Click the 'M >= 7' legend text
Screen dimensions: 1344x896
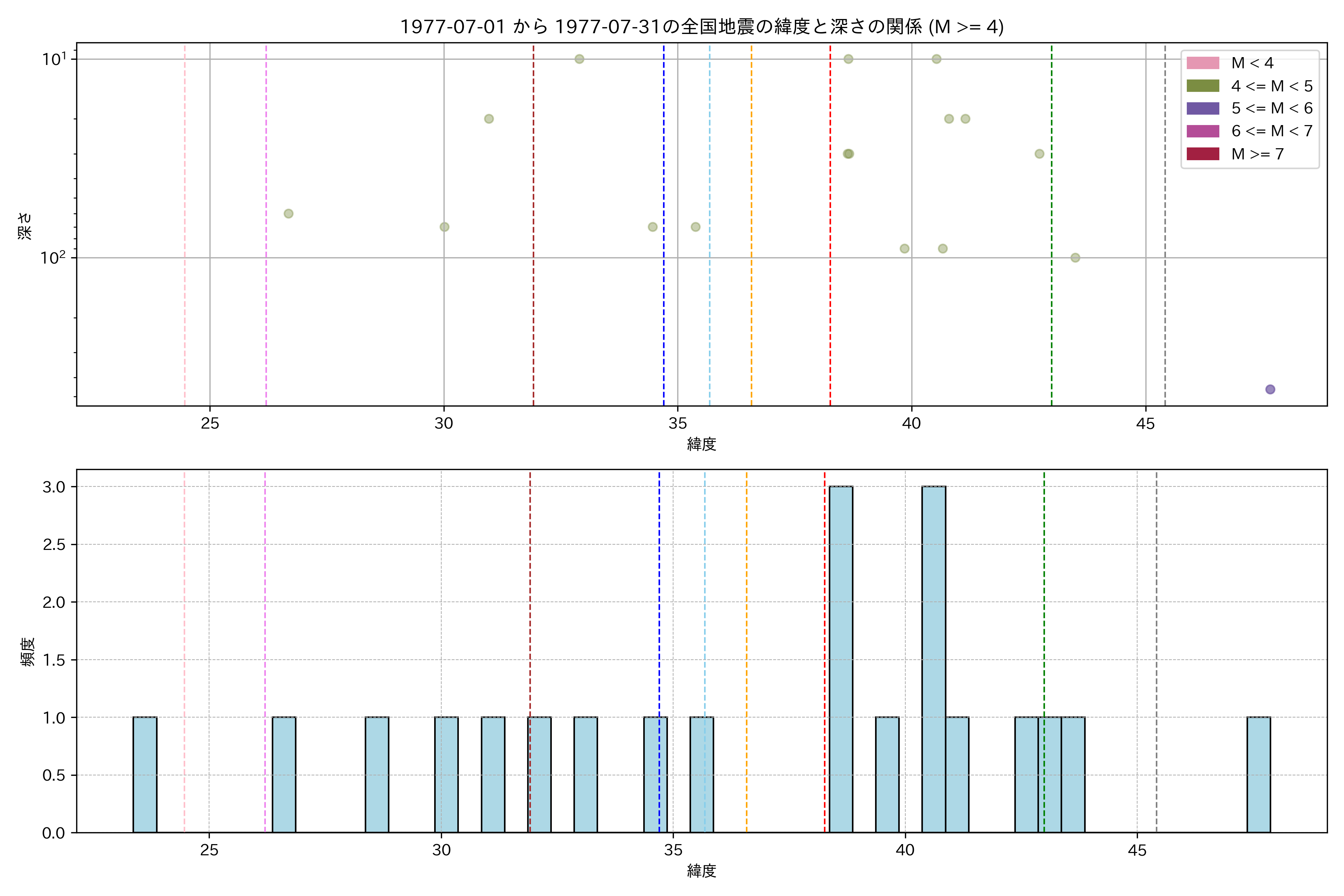(x=1257, y=154)
